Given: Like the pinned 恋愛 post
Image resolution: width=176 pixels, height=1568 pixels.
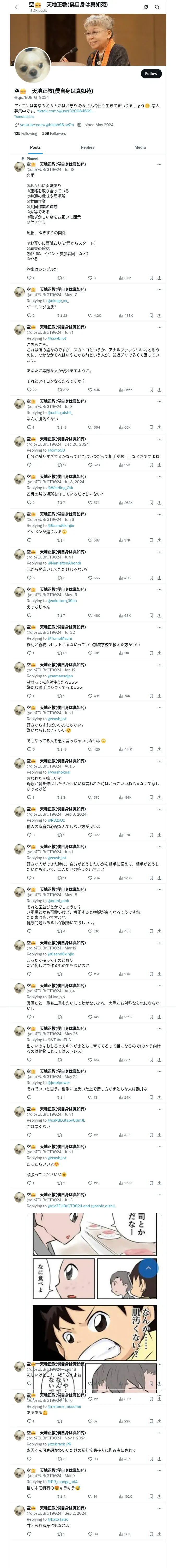Looking at the screenshot, I should point(91,278).
